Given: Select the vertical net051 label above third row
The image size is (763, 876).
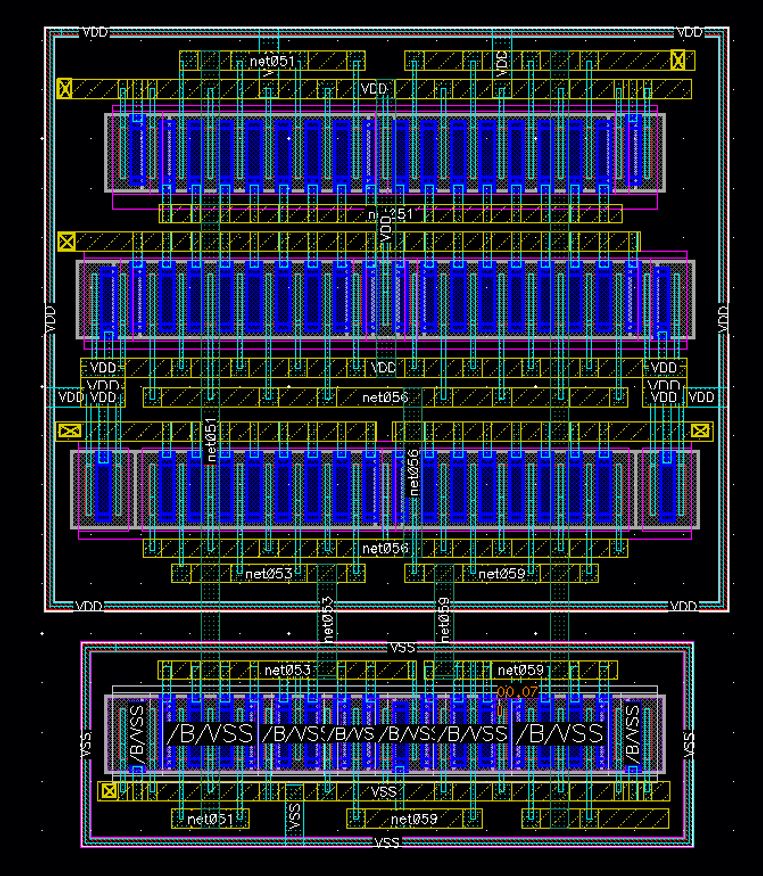Looking at the screenshot, I should click(211, 440).
